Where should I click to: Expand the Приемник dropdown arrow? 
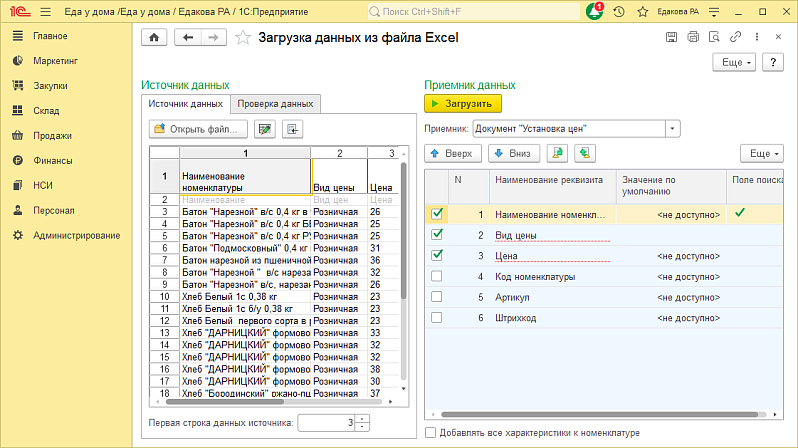click(x=672, y=129)
